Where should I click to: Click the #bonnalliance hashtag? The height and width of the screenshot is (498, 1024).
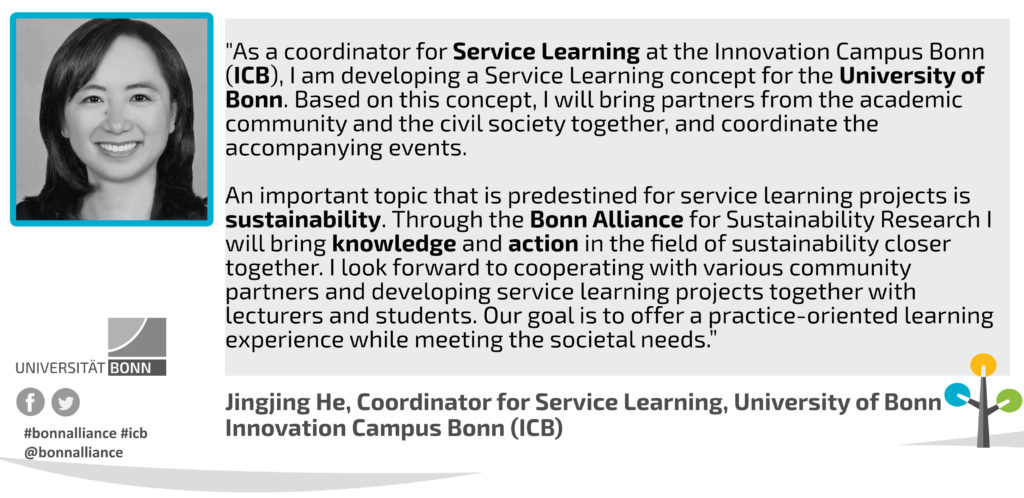56,433
